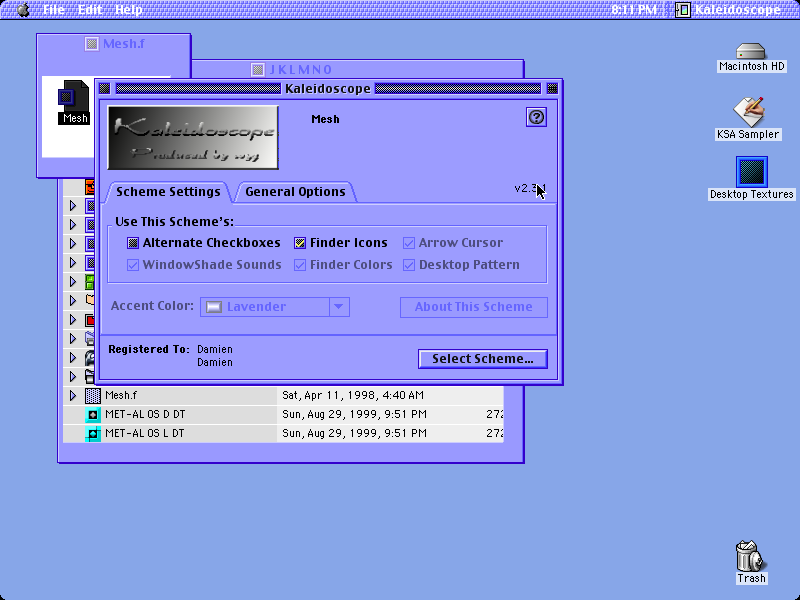Click the About This Scheme button
Image resolution: width=800 pixels, height=600 pixels.
point(473,307)
